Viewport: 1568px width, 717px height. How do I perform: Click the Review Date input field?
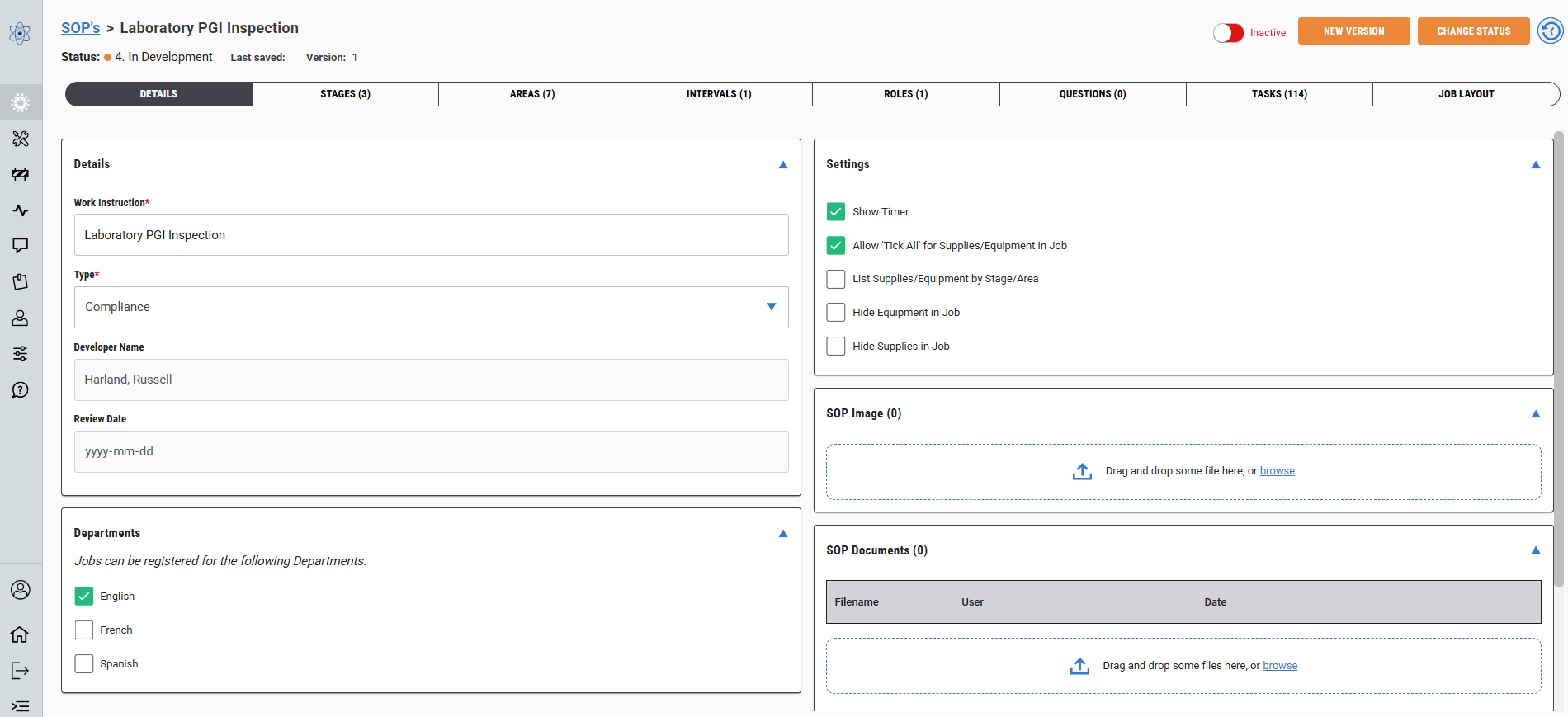click(x=431, y=451)
